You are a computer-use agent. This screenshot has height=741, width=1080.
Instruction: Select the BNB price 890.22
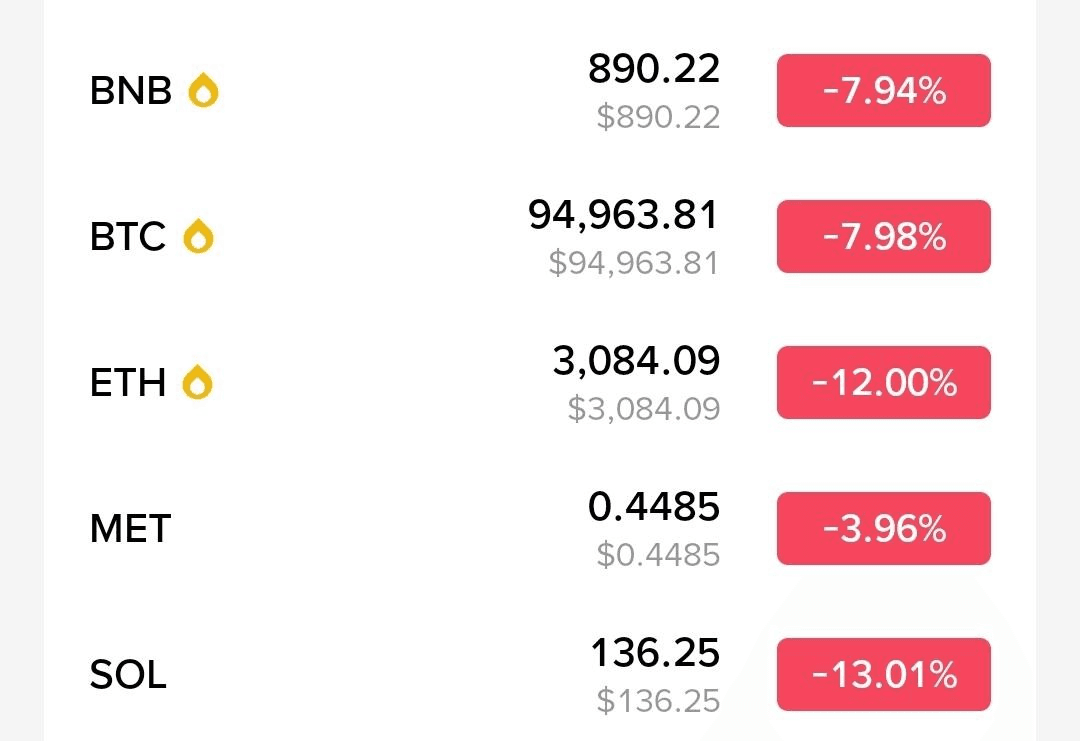click(x=654, y=70)
